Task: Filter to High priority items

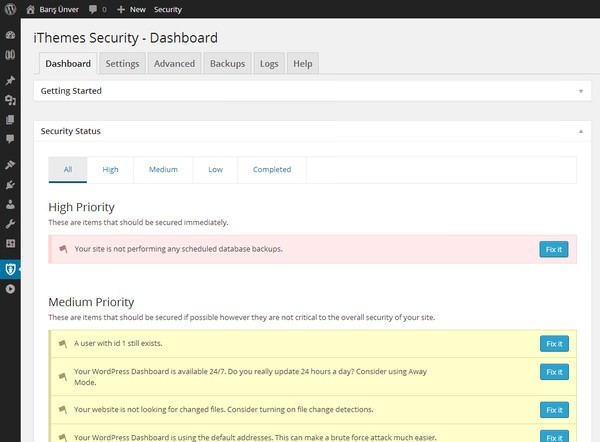Action: [x=110, y=170]
